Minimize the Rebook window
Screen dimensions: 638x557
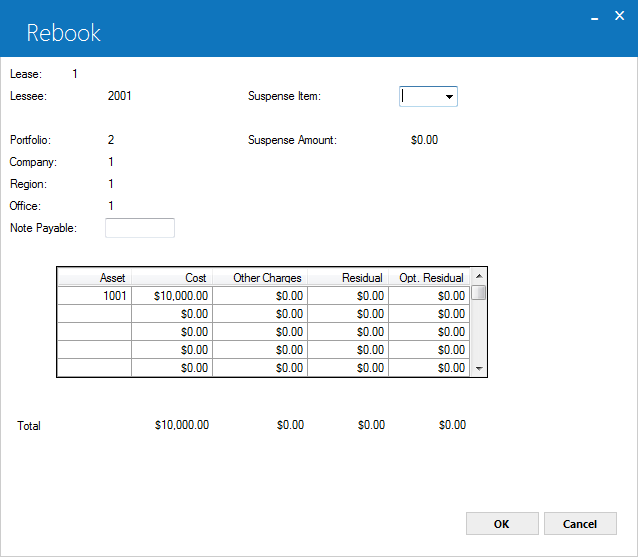[594, 17]
